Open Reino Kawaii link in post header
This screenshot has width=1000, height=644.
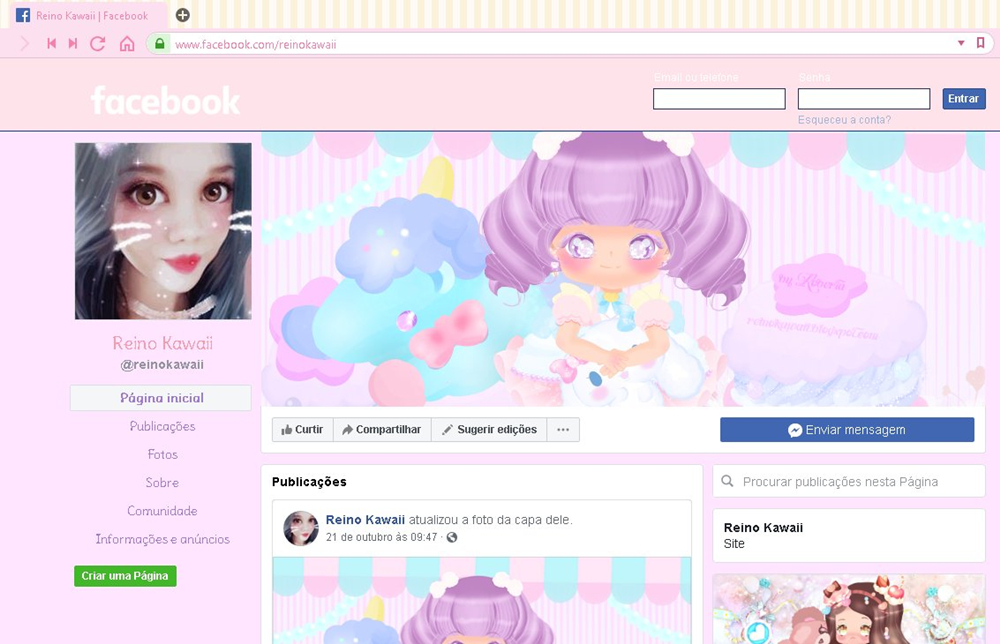coord(365,520)
